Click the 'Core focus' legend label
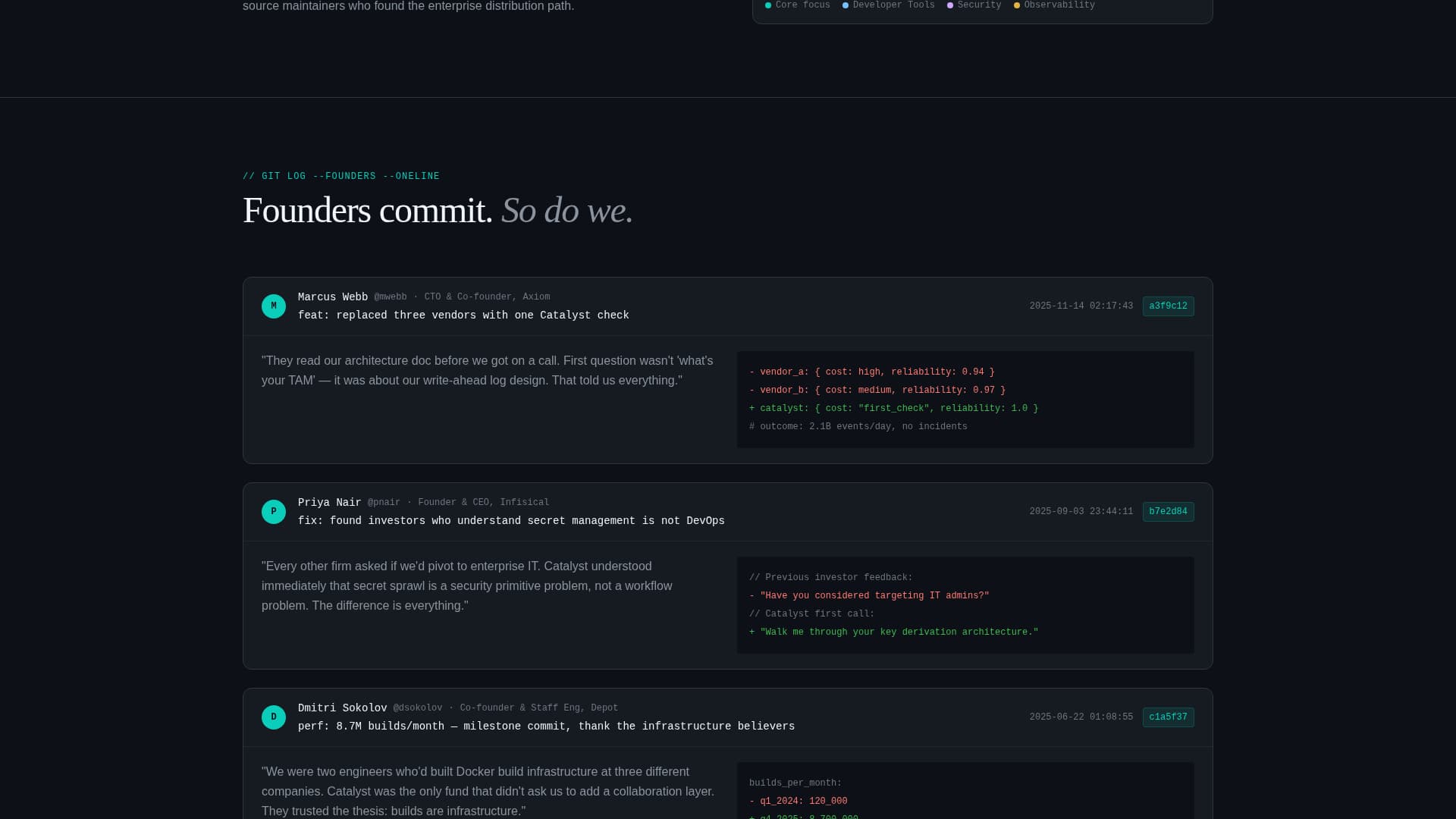Viewport: 1456px width, 819px height. click(802, 5)
